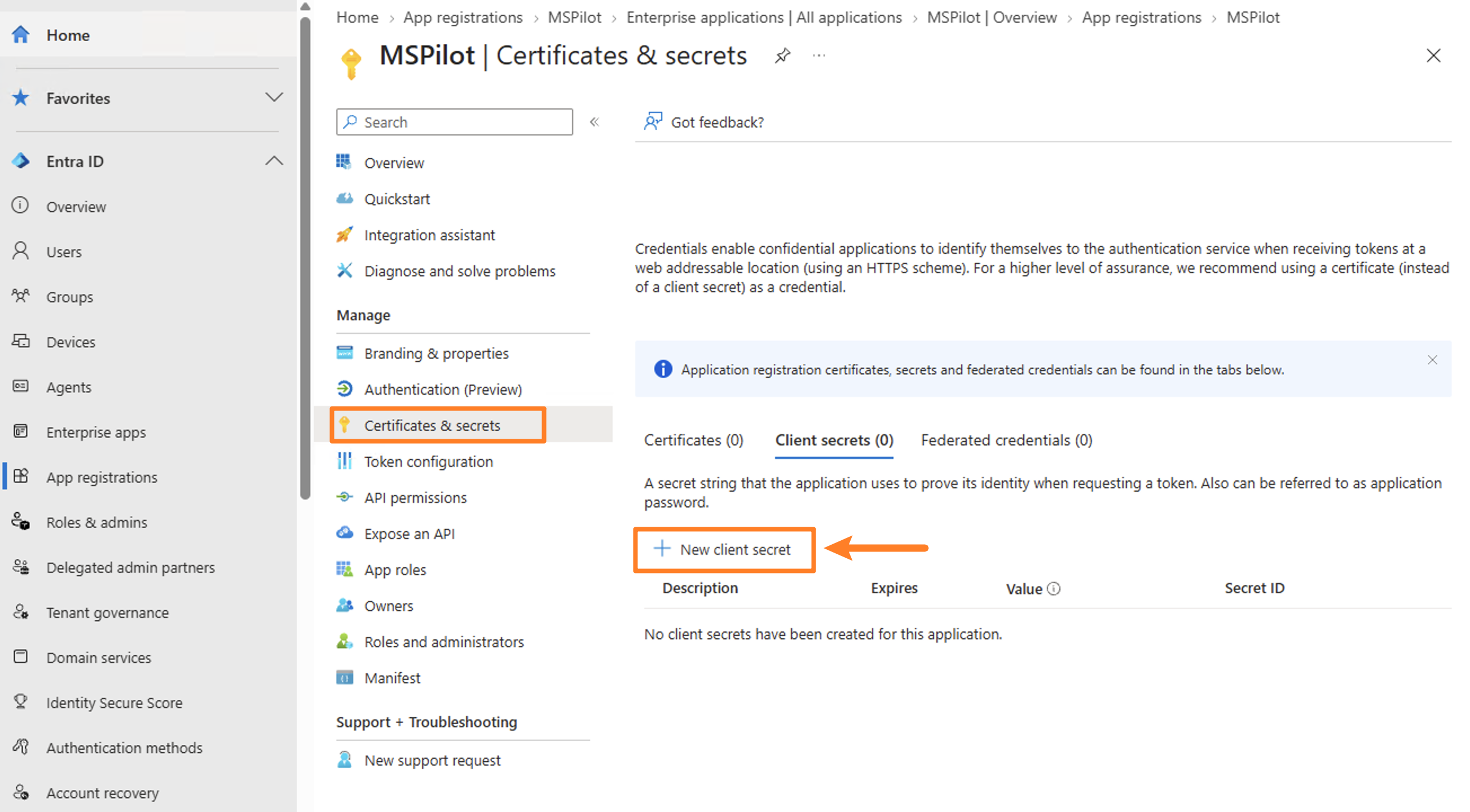Pin the MSPilot blade with pin icon
Viewport: 1470px width, 812px height.
[x=782, y=55]
